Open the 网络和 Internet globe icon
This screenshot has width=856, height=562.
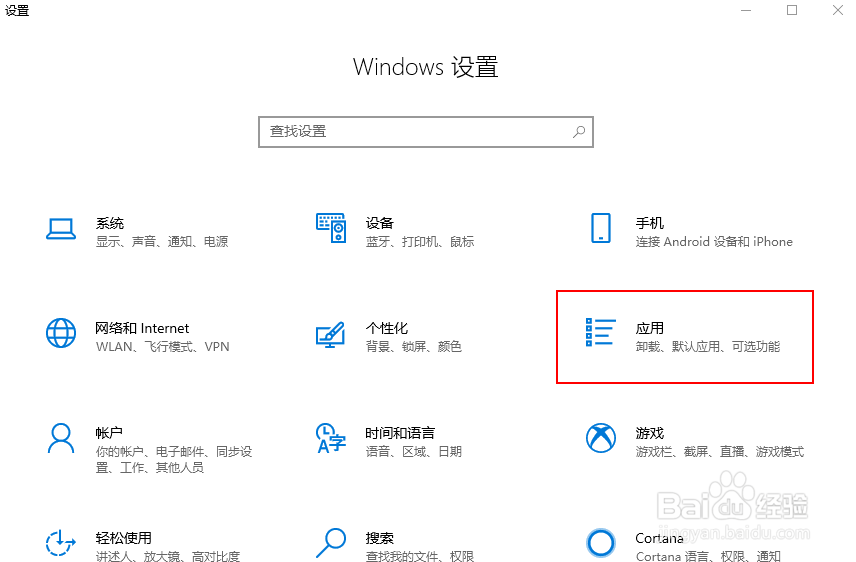coord(61,333)
